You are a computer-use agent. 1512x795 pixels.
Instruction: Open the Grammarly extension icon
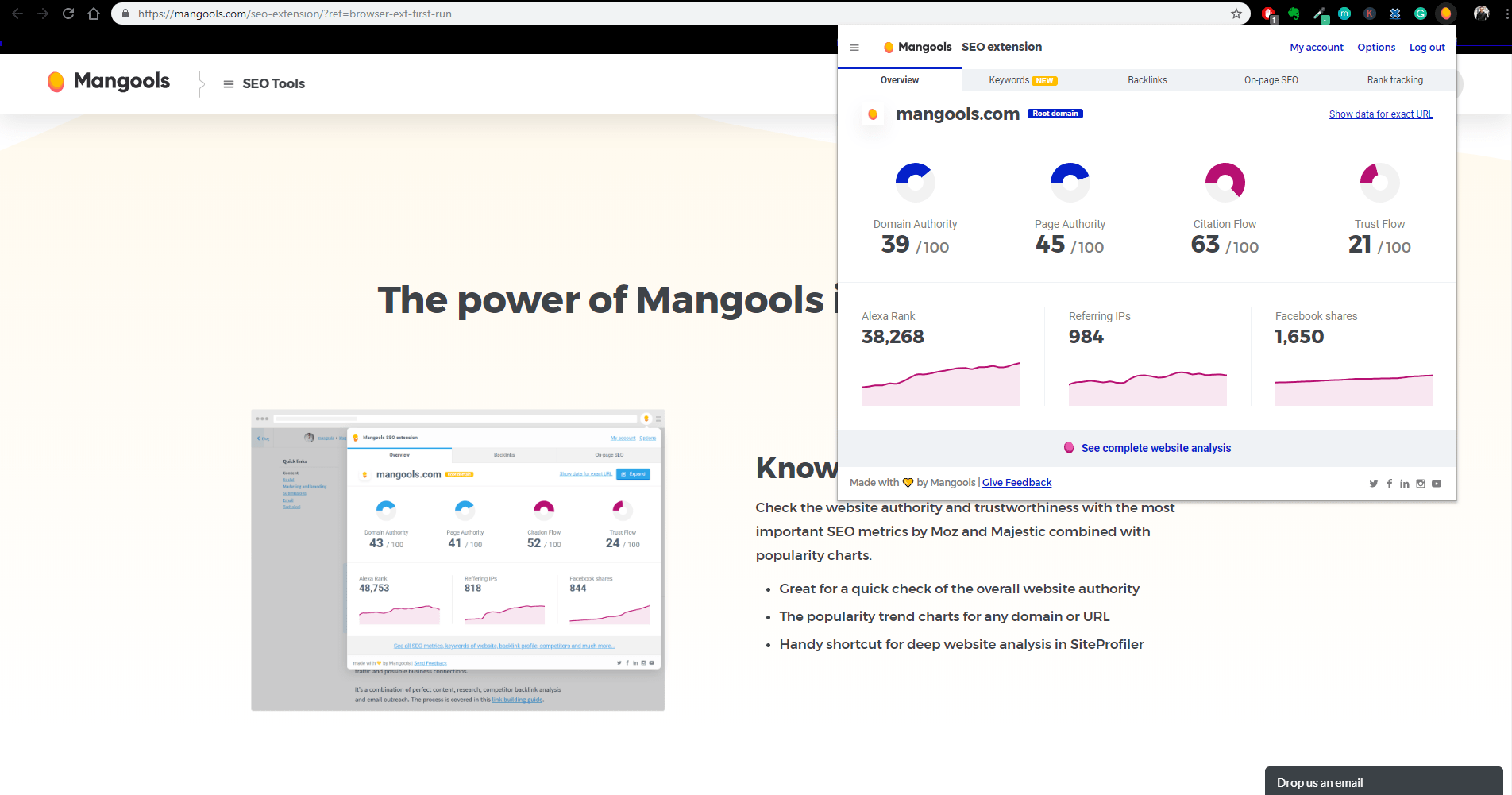(x=1421, y=14)
